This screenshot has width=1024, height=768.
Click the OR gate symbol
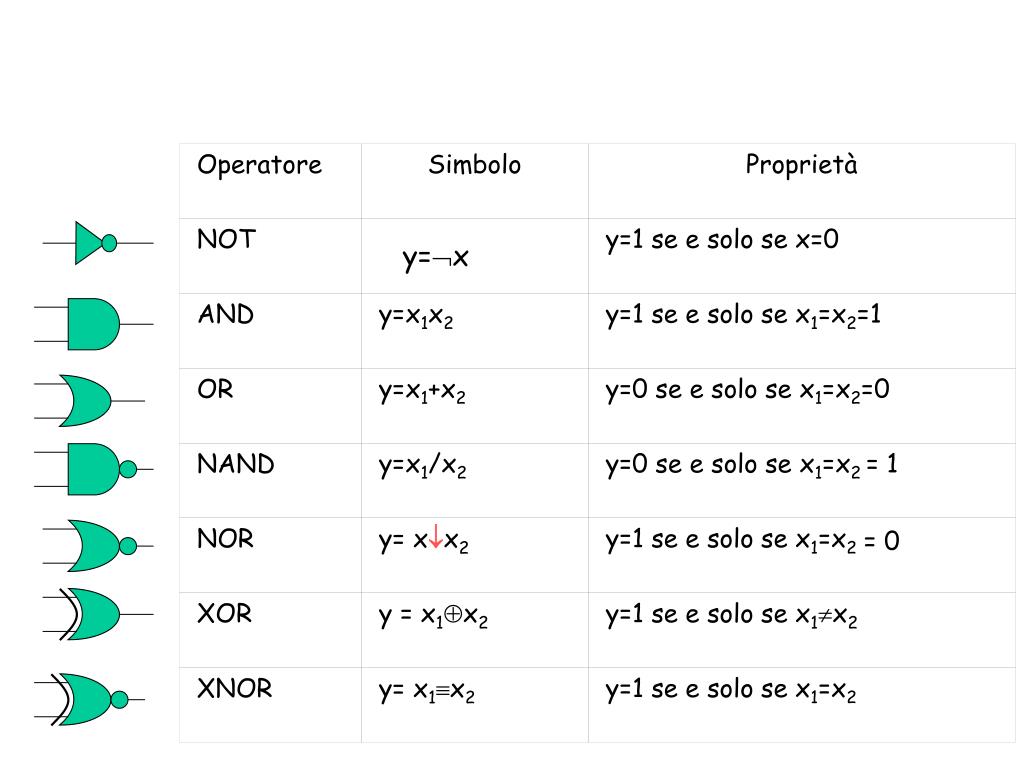pos(89,401)
